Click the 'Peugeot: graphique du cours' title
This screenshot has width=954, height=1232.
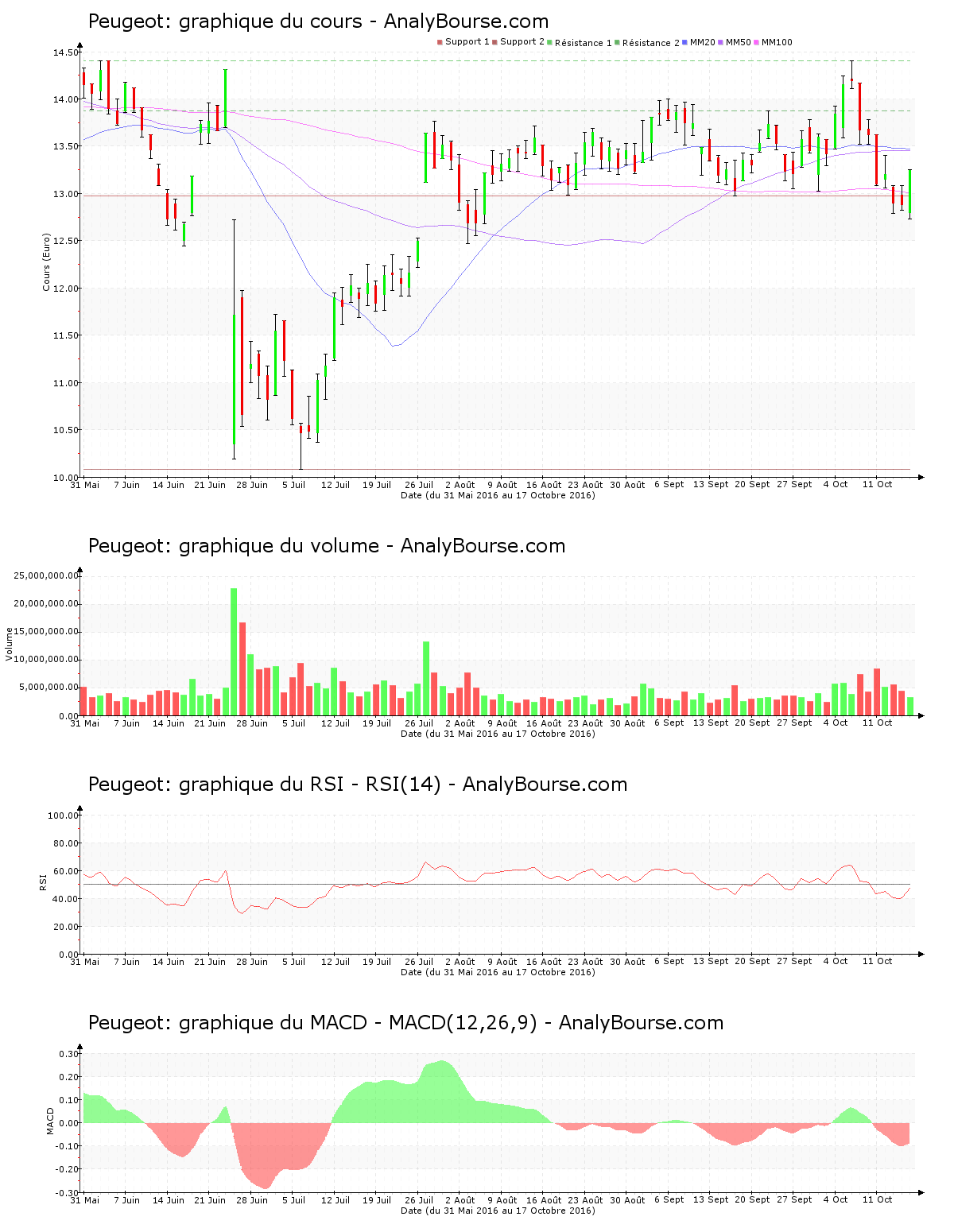pos(225,21)
